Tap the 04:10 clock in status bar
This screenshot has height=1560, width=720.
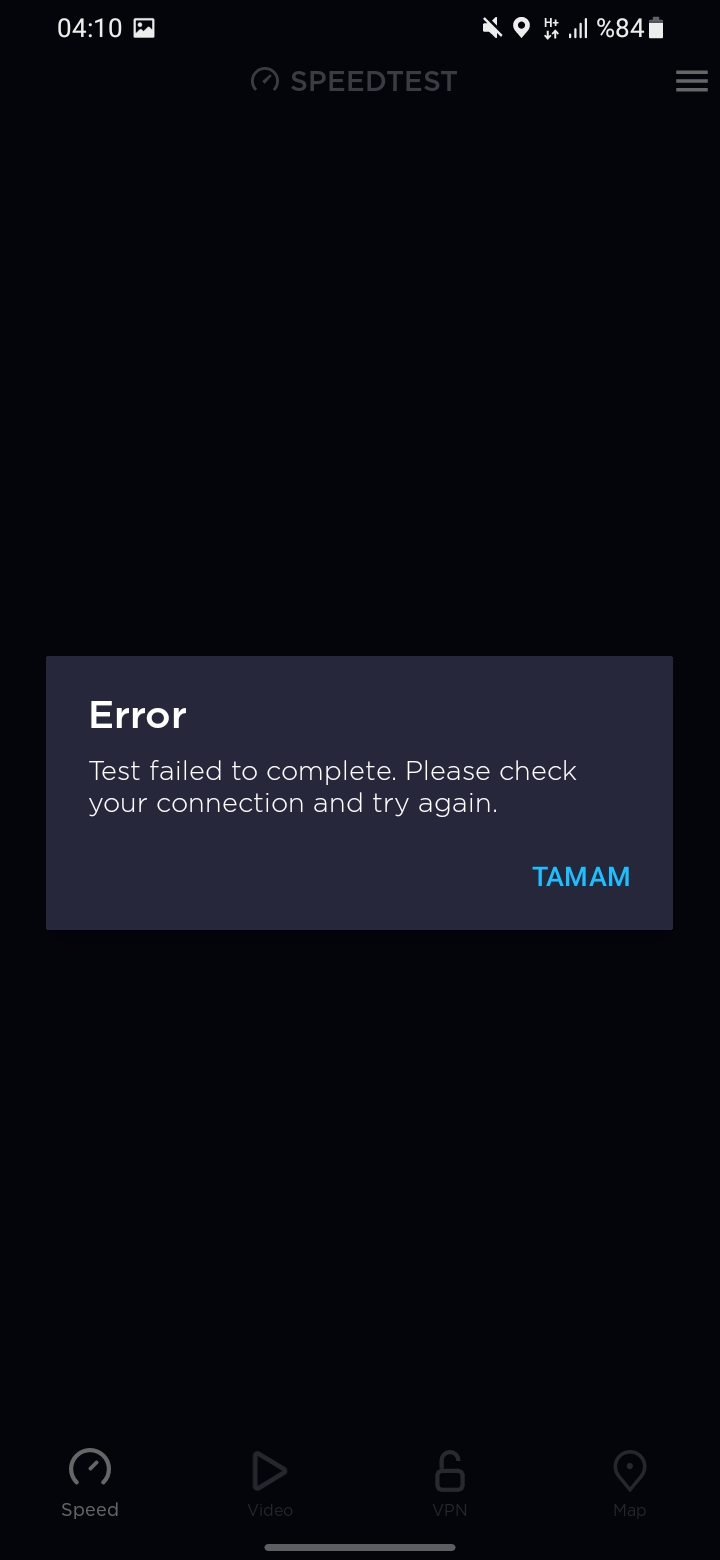coord(89,28)
